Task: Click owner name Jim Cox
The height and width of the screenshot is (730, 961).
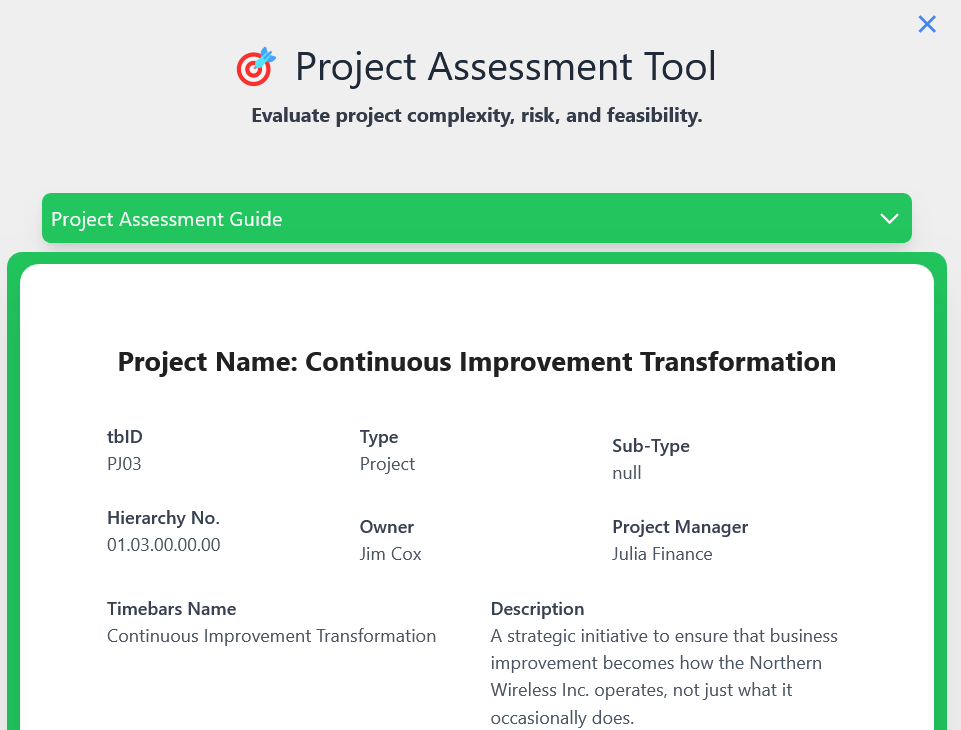Action: pyautogui.click(x=391, y=554)
